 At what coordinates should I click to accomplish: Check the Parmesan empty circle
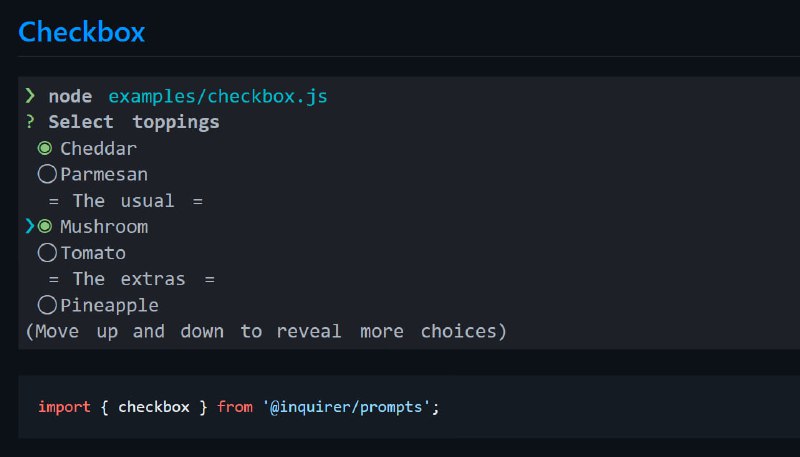(47, 174)
